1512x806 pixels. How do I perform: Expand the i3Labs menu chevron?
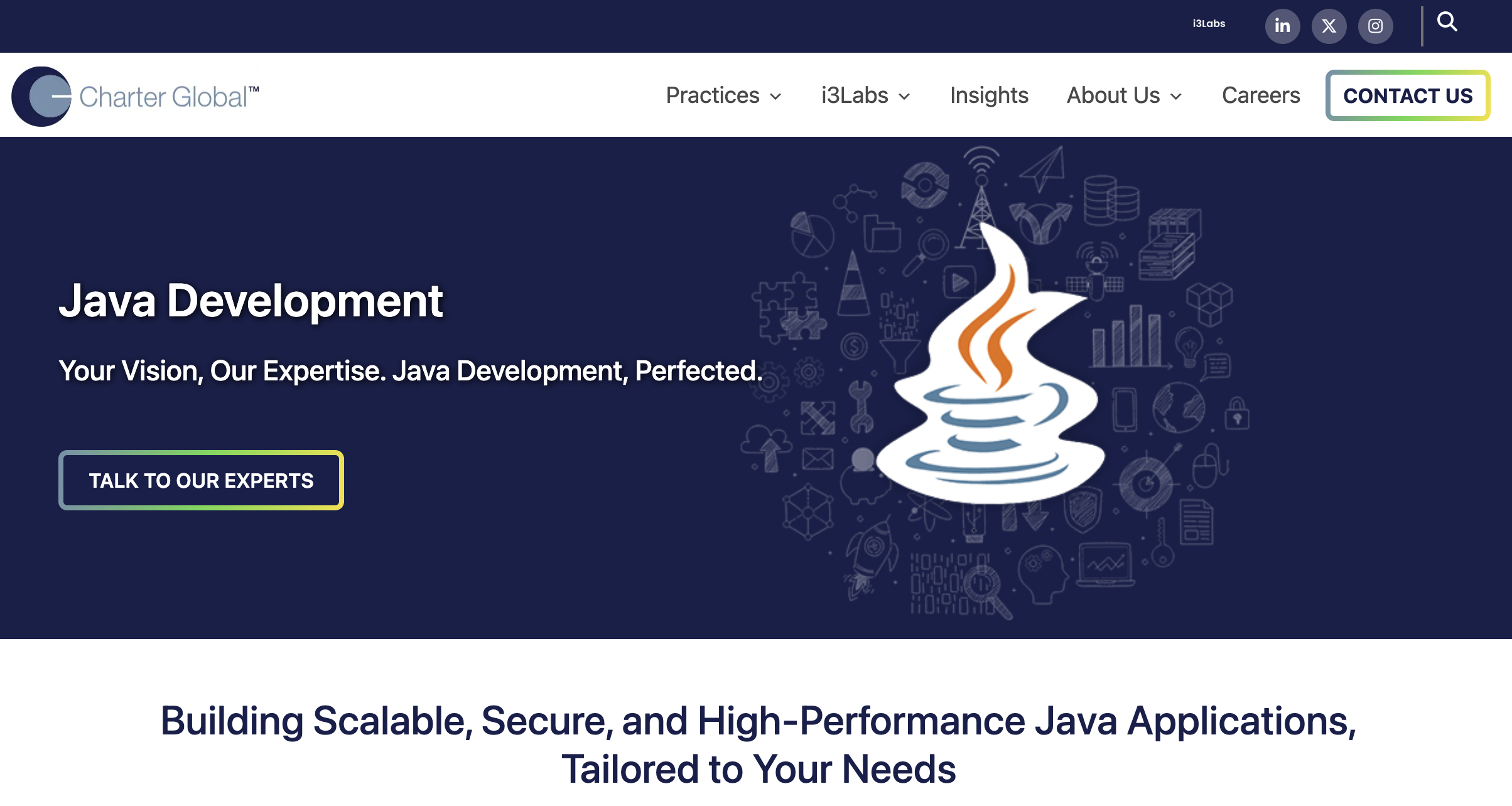(x=904, y=97)
